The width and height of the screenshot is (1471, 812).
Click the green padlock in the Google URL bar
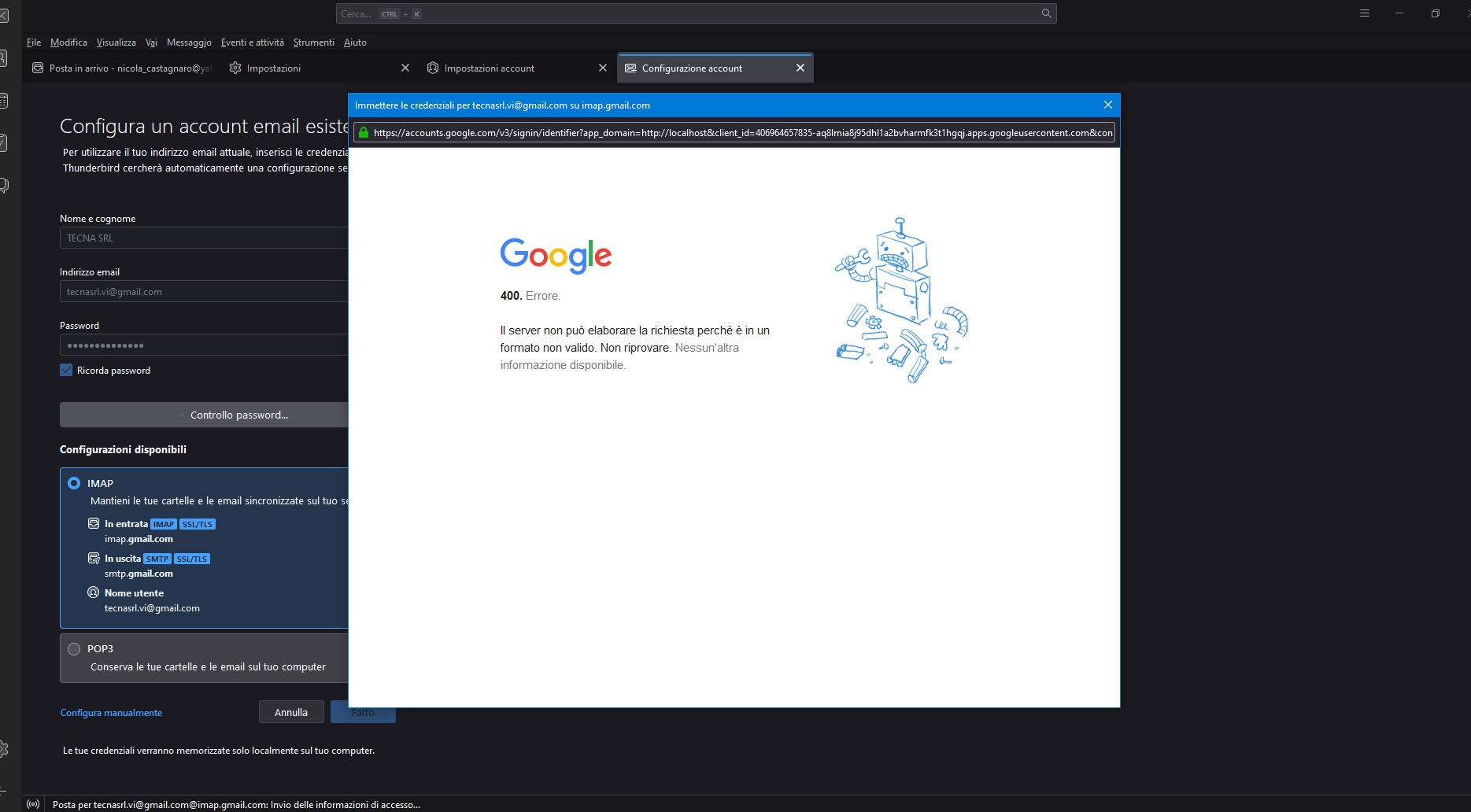click(364, 133)
